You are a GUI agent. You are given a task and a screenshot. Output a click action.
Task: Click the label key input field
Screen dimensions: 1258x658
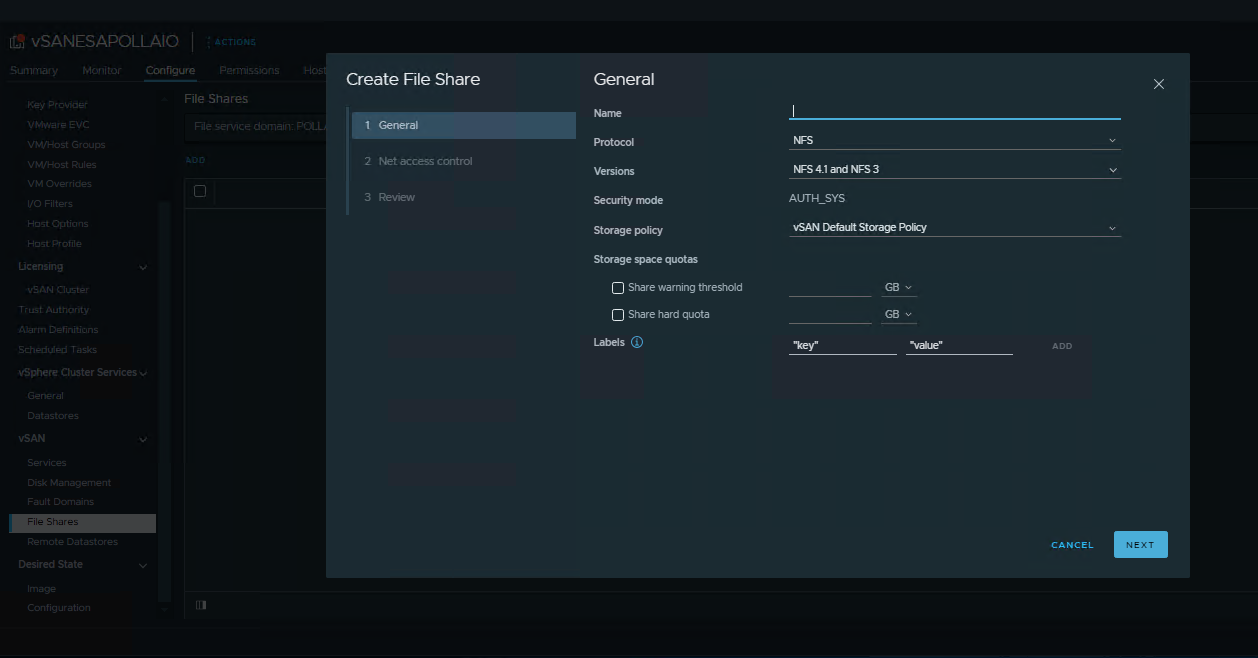(843, 345)
